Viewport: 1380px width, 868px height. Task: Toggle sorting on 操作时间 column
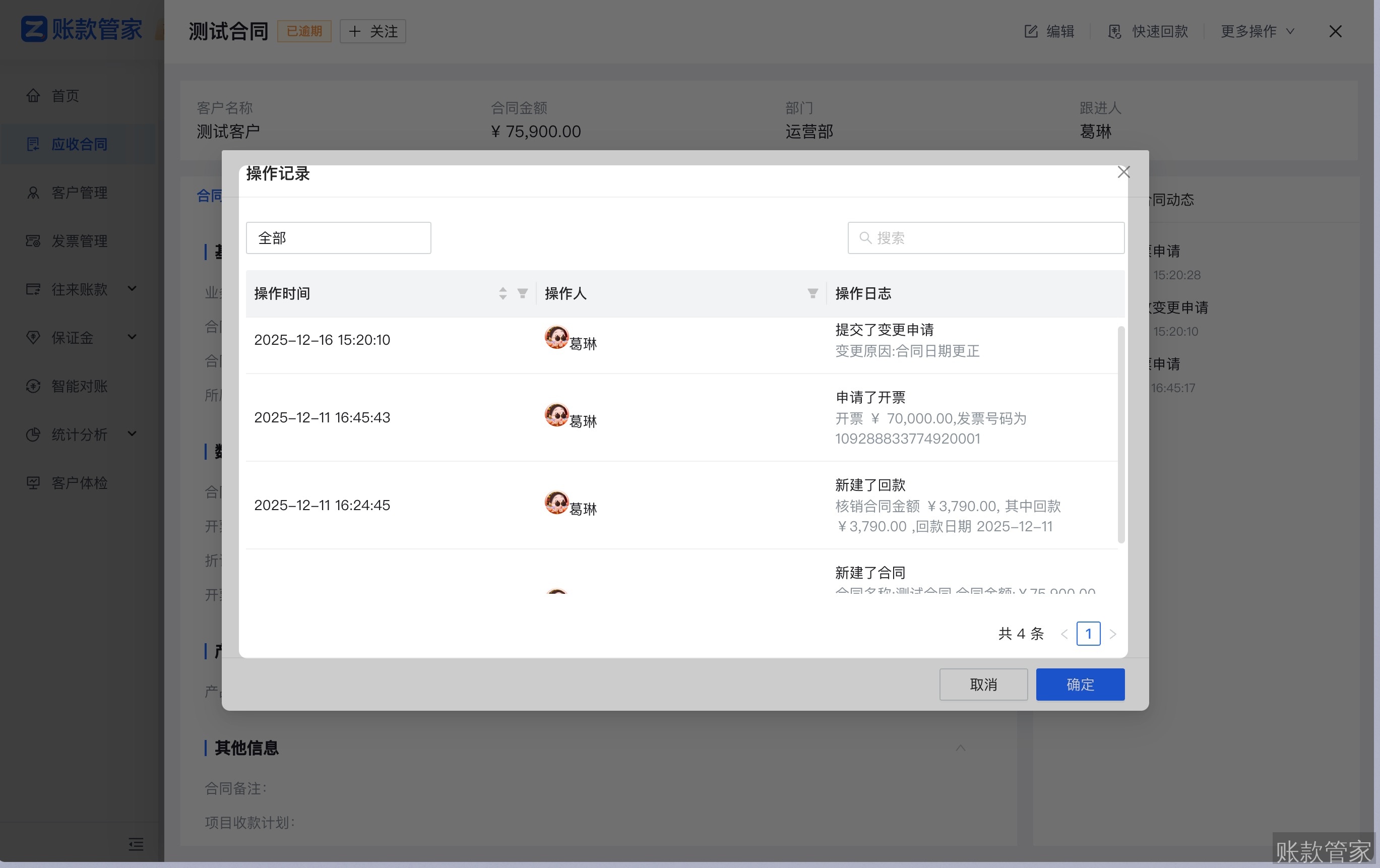(x=502, y=293)
